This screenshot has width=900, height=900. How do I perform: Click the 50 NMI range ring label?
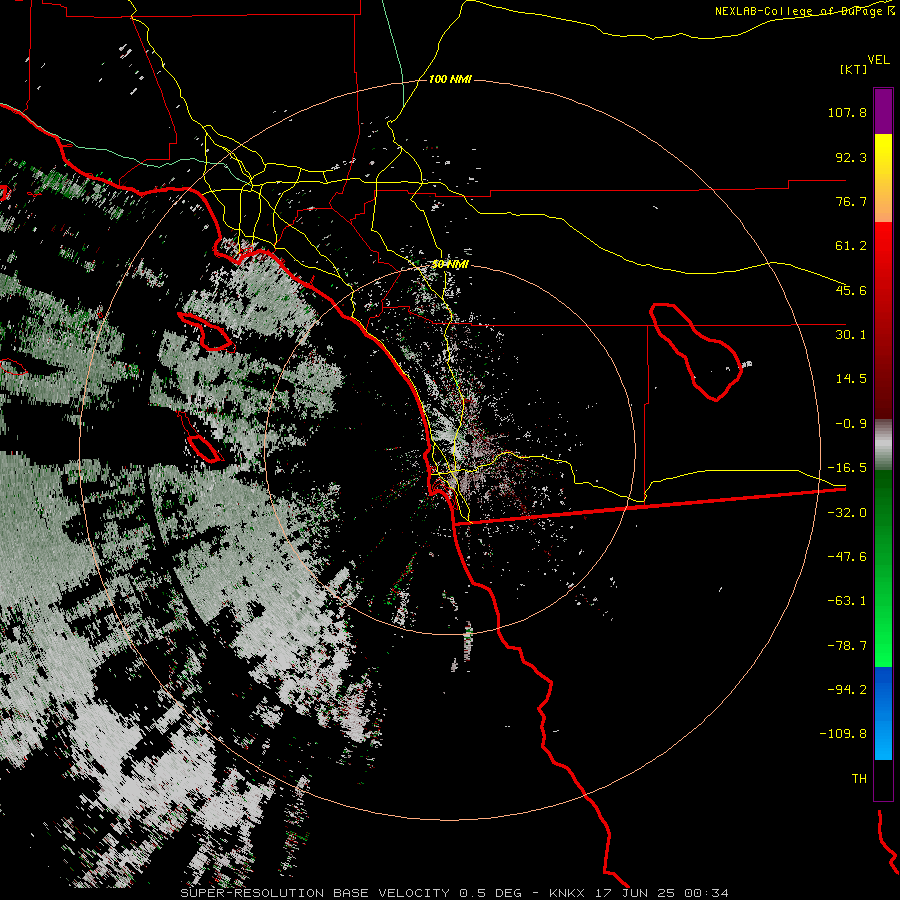point(450,264)
